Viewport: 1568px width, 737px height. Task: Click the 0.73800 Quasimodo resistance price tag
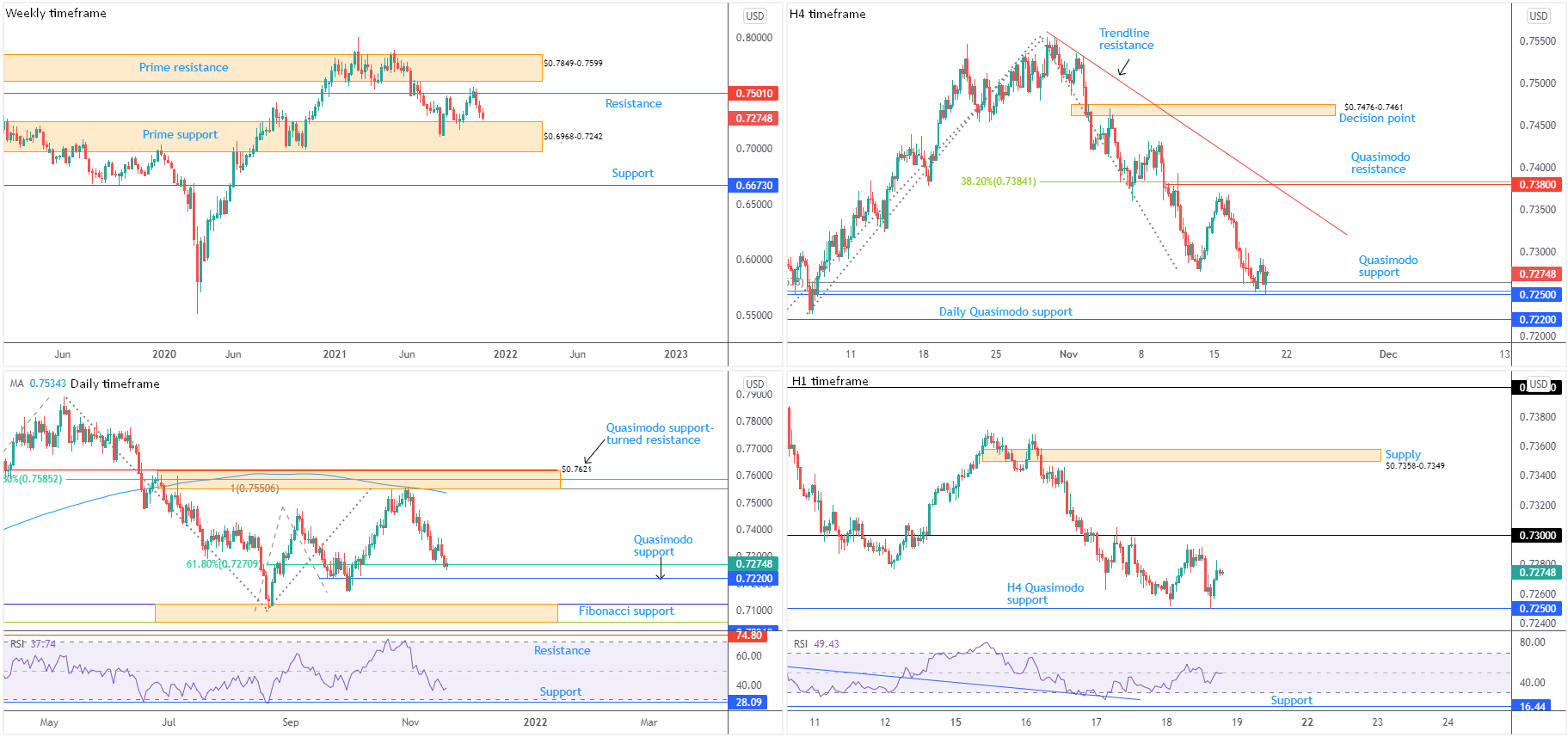pyautogui.click(x=1537, y=184)
